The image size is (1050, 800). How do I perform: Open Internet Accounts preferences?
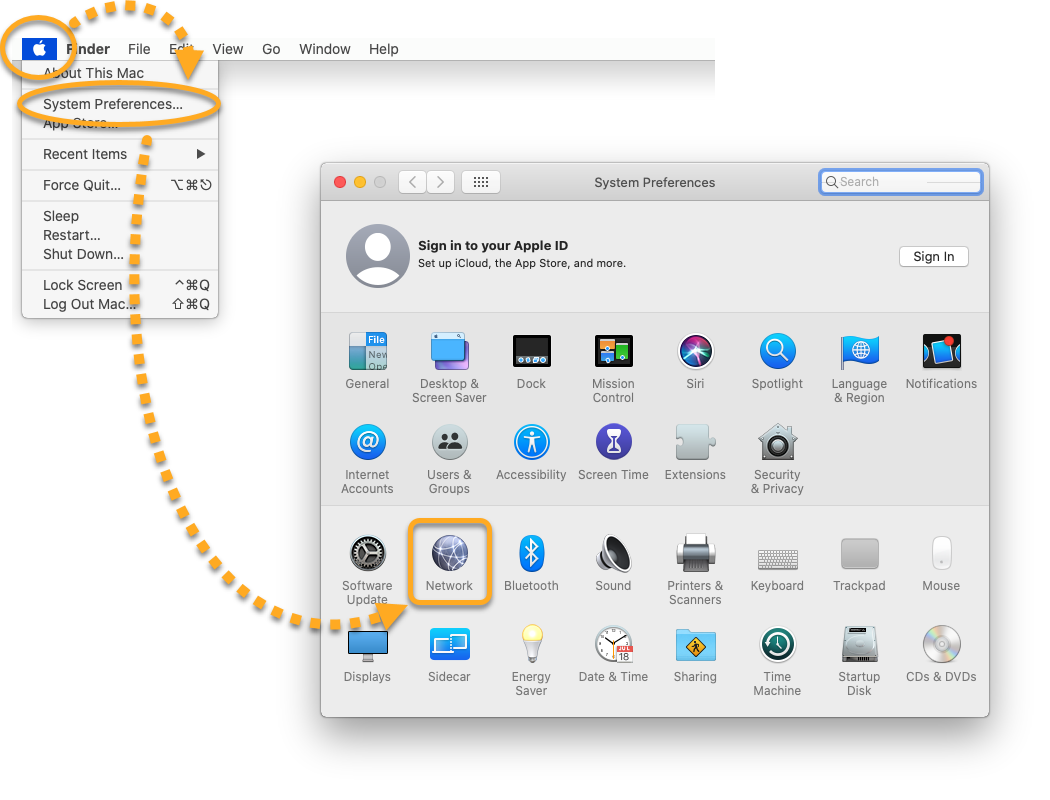coord(367,459)
